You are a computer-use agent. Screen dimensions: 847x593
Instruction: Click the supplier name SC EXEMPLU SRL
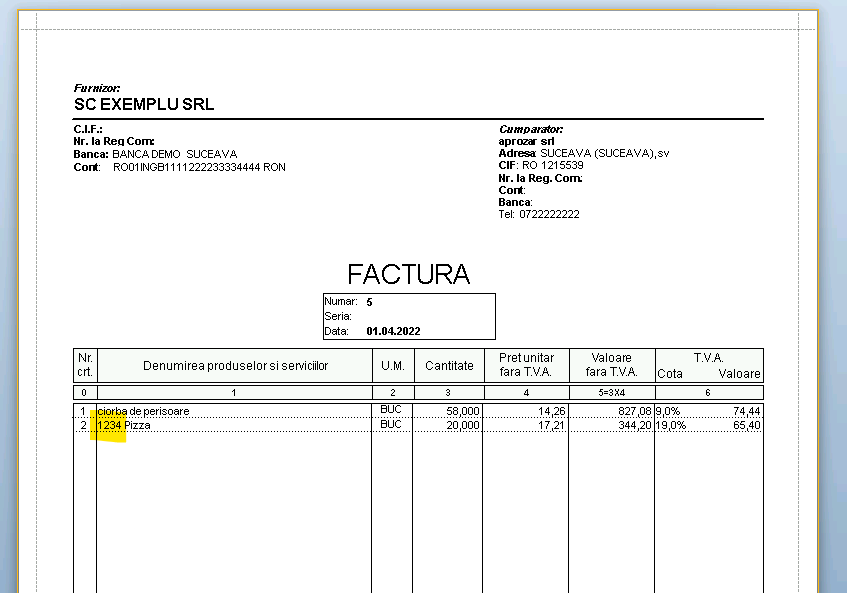(144, 104)
